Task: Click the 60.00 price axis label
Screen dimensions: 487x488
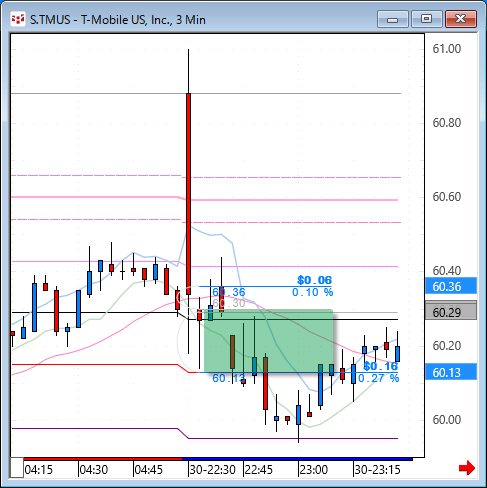Action: click(447, 420)
